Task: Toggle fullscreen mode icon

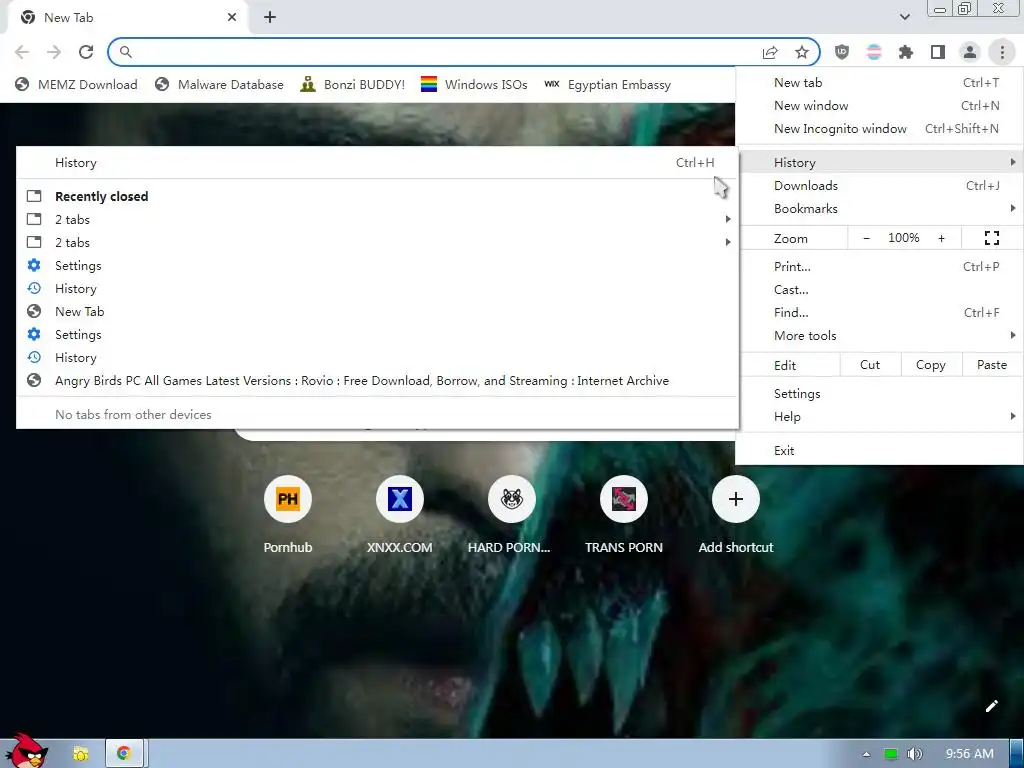Action: (x=992, y=238)
